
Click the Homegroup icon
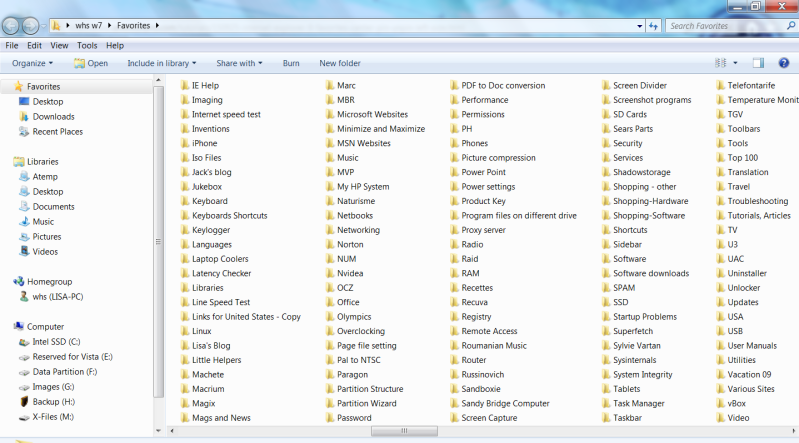pos(18,281)
